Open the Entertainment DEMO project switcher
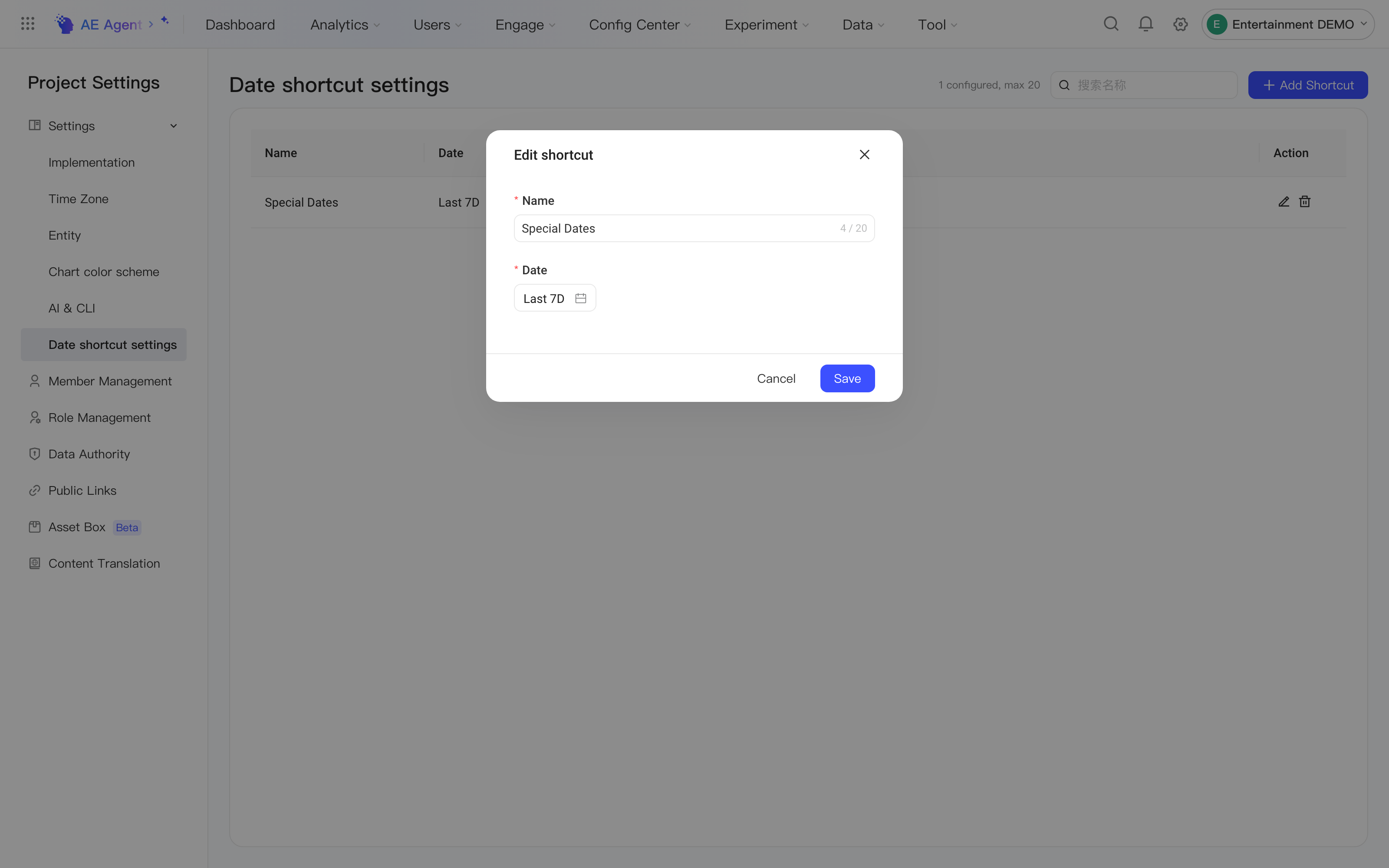The height and width of the screenshot is (868, 1389). click(1288, 24)
